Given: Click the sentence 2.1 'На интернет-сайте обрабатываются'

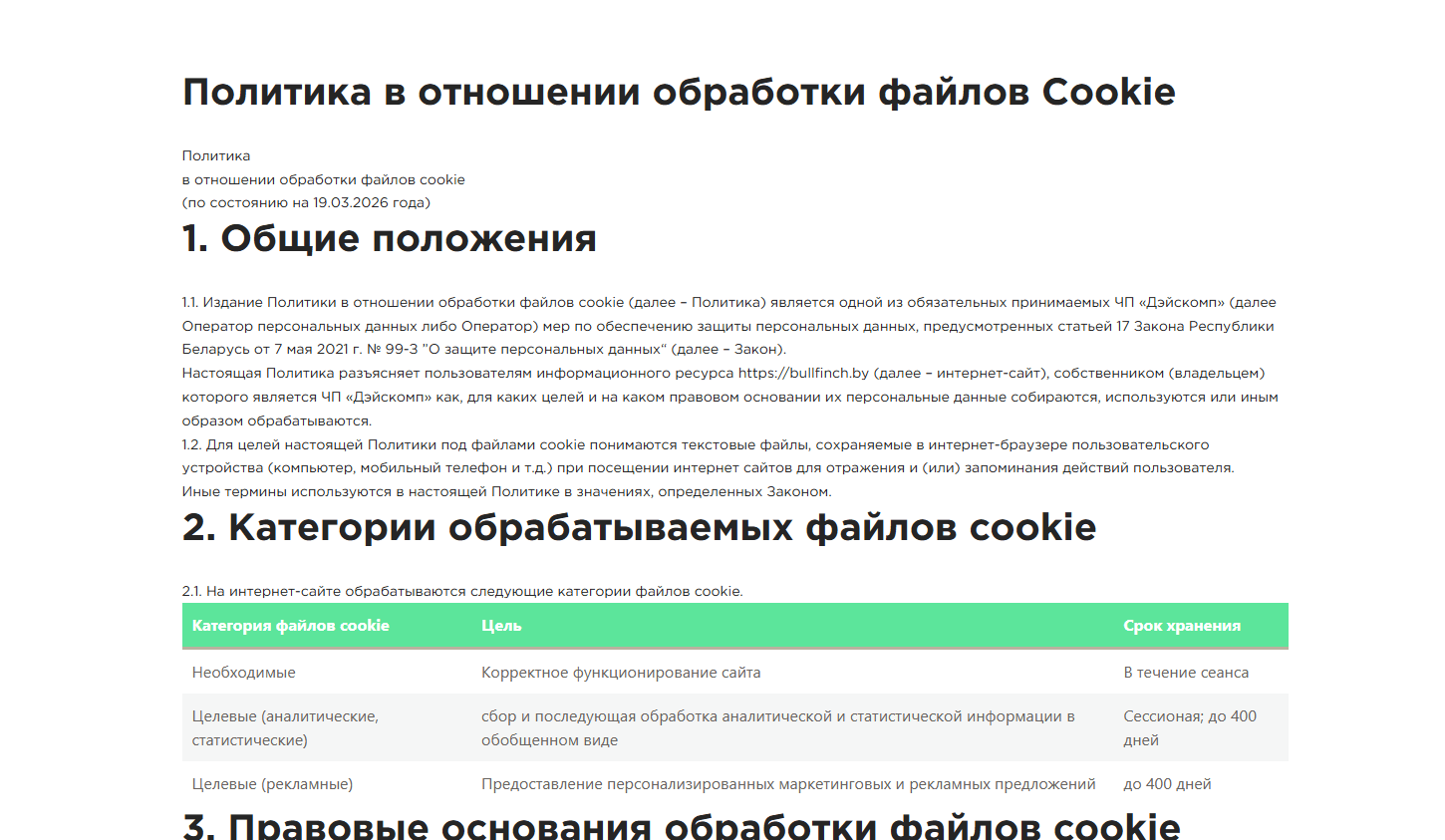Looking at the screenshot, I should pyautogui.click(x=462, y=592).
